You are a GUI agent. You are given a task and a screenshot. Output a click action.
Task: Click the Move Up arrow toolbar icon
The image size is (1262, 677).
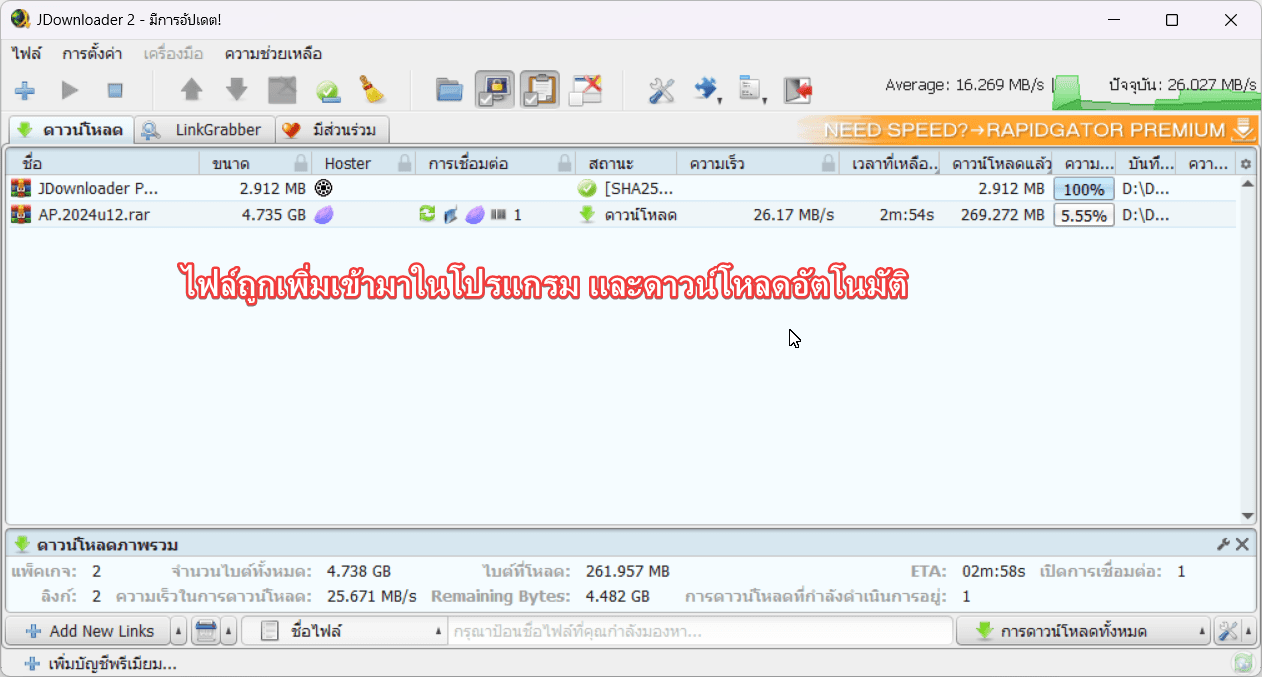[x=191, y=90]
